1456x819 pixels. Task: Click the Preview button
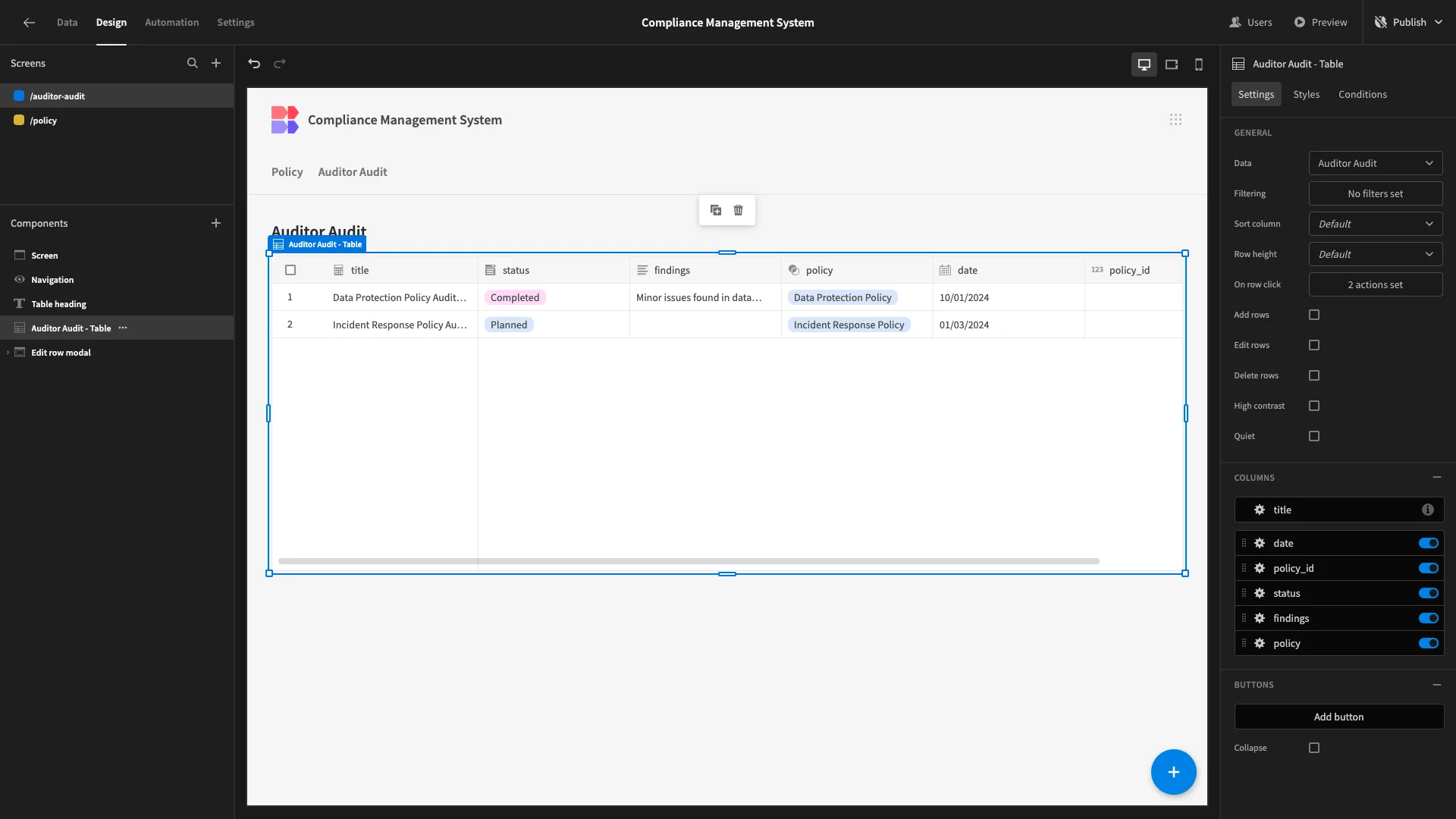(1320, 23)
